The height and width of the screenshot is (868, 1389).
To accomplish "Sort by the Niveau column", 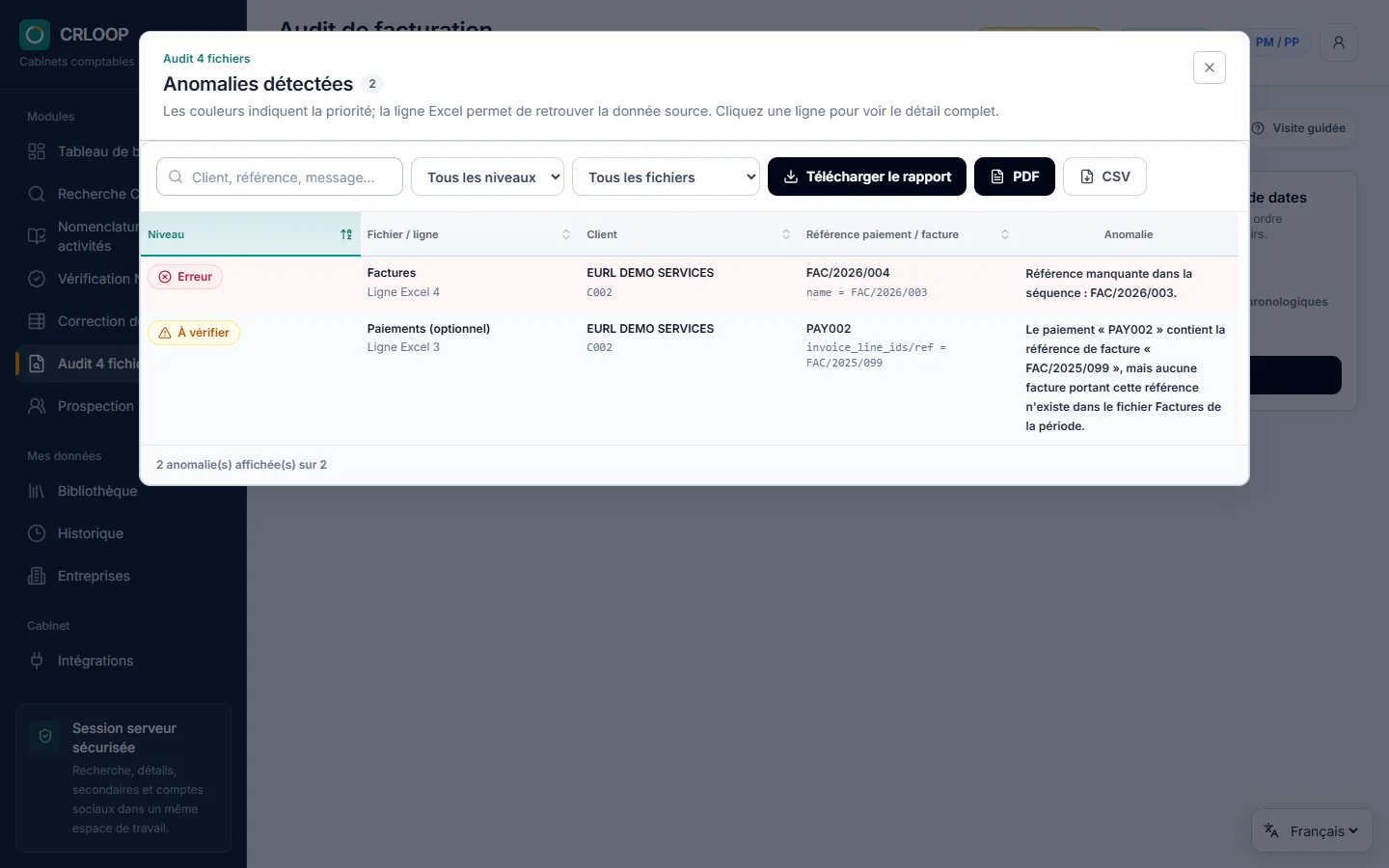I will click(251, 234).
